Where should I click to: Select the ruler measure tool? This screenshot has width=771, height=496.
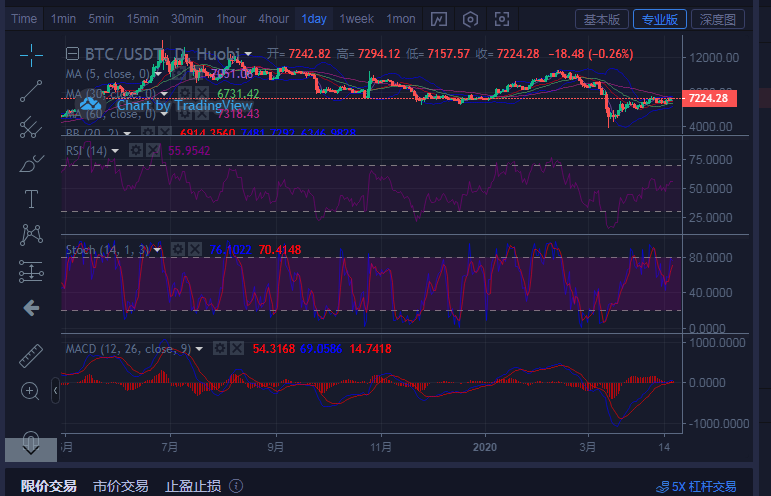point(31,356)
